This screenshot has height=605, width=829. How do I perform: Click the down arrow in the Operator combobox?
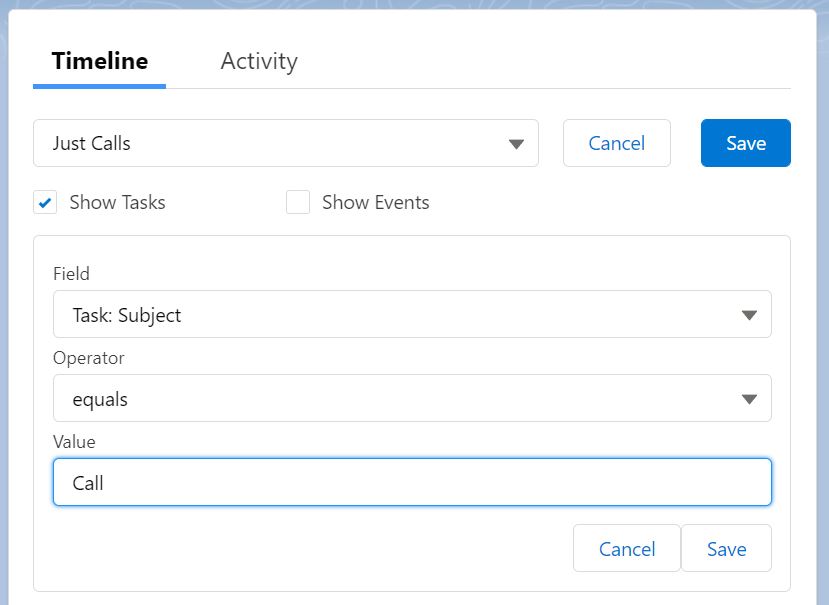(749, 399)
